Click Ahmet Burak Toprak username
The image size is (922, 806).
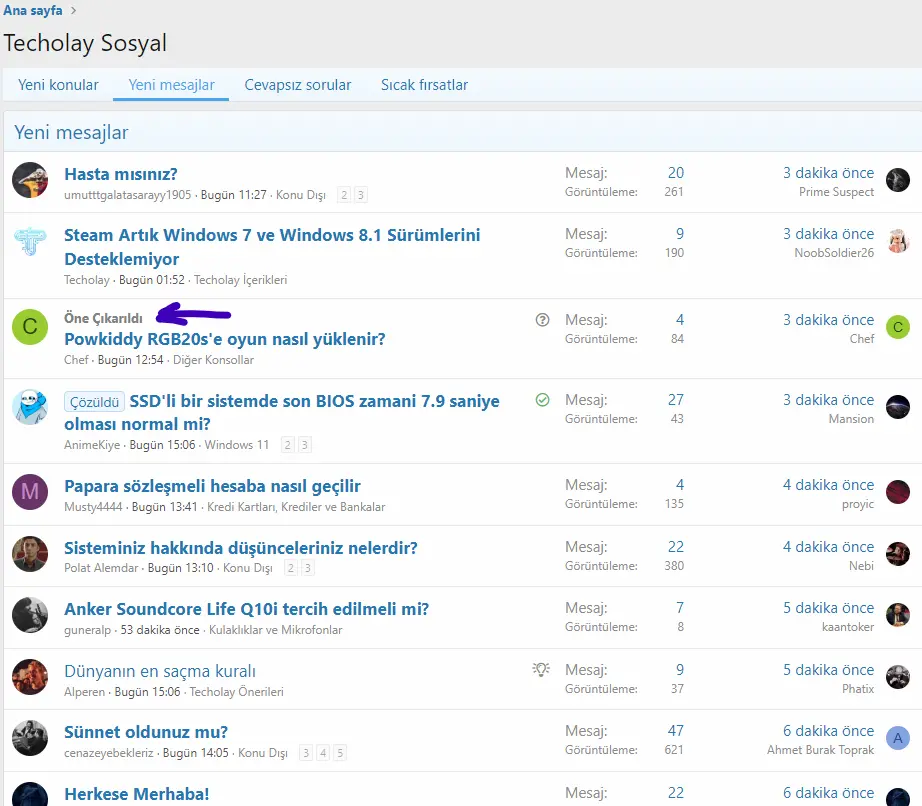[x=820, y=750]
